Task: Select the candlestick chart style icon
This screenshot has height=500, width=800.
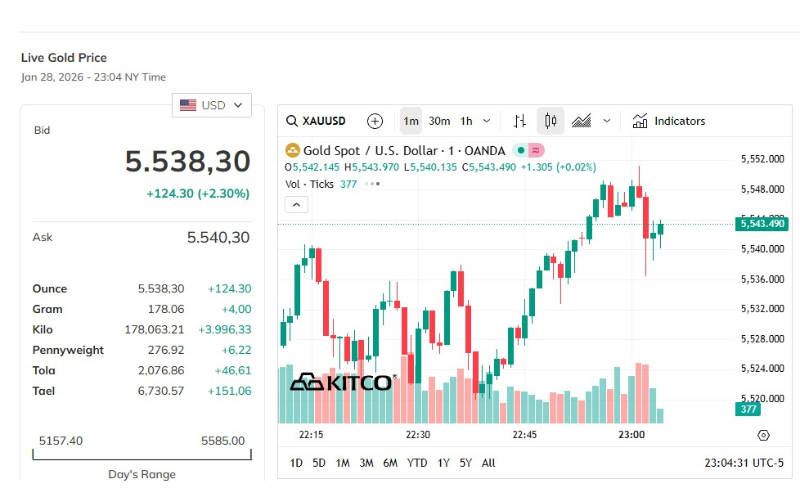Action: click(x=551, y=121)
